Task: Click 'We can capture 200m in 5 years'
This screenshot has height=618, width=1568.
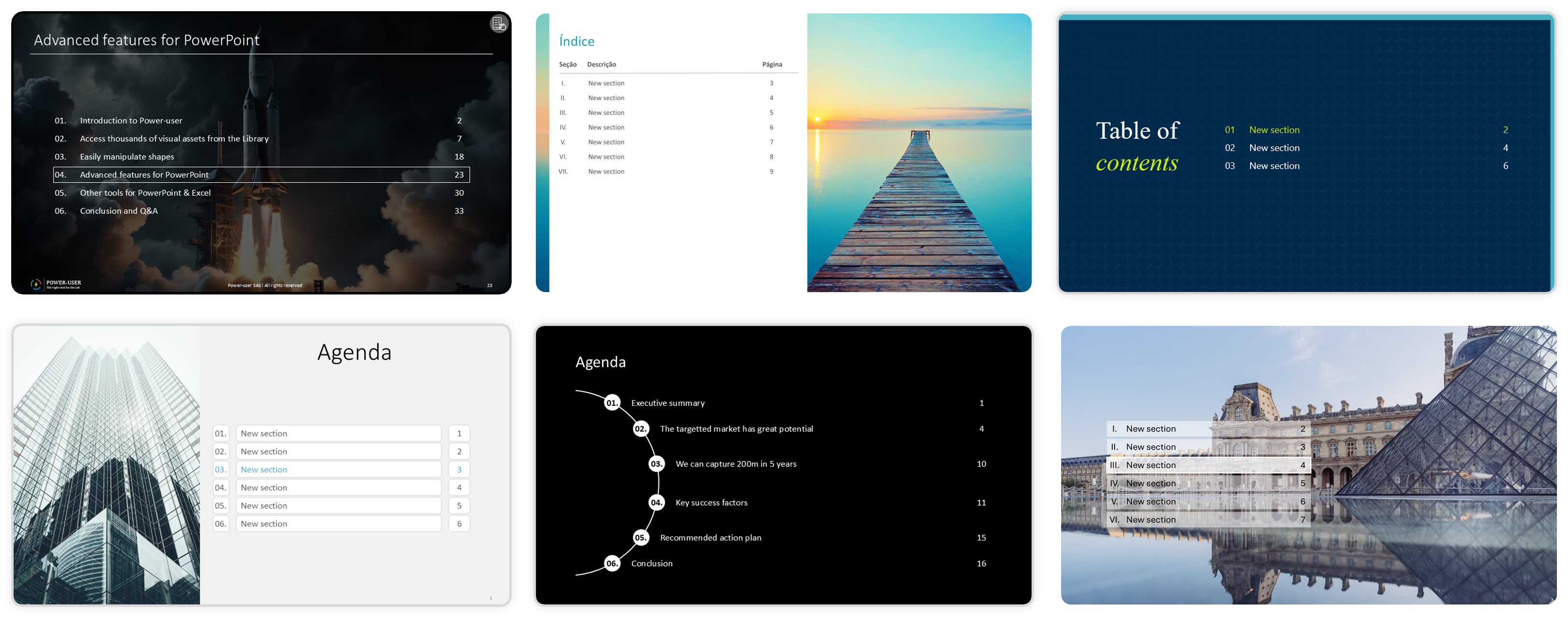Action: (736, 464)
